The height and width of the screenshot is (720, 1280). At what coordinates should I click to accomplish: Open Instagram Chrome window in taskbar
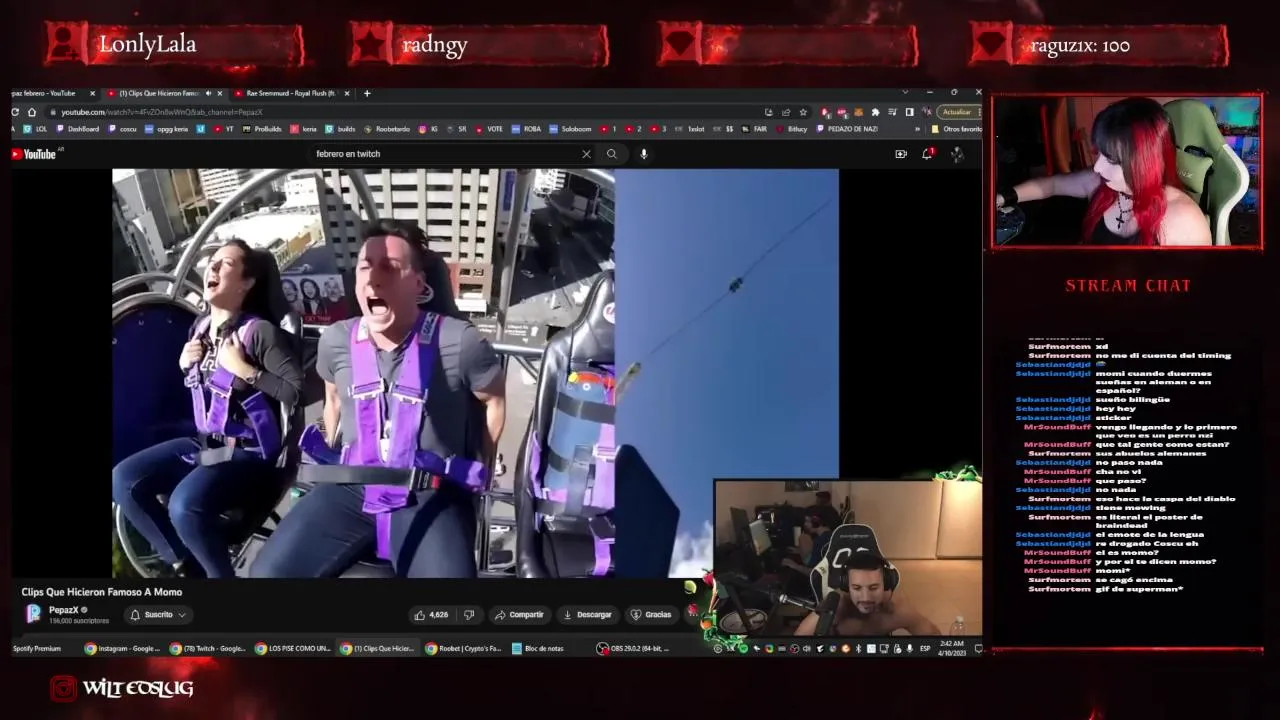[x=122, y=648]
